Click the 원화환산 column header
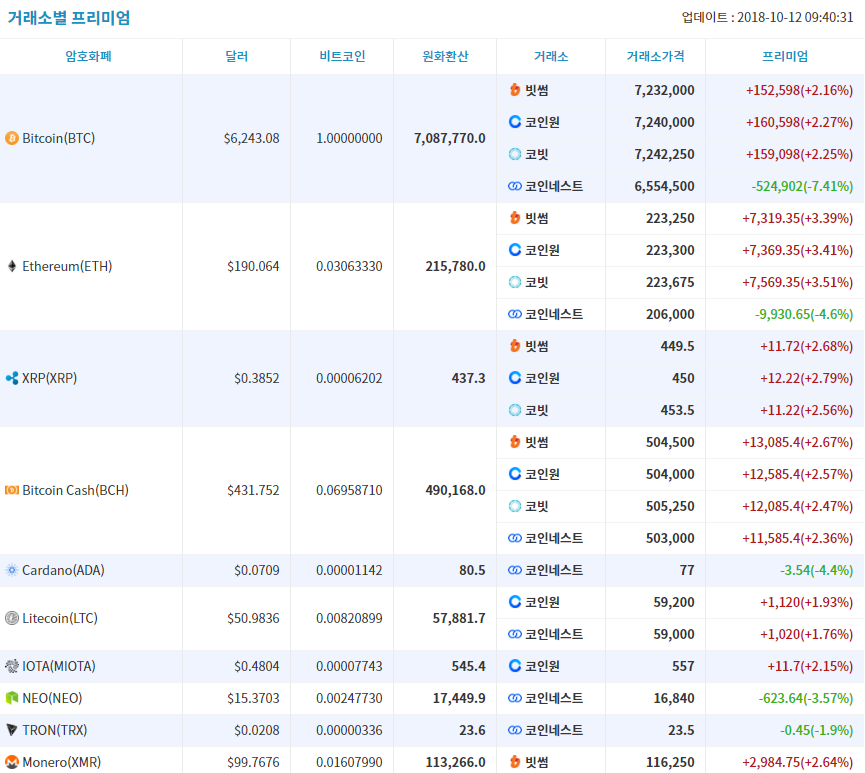The width and height of the screenshot is (865, 773). pos(445,56)
